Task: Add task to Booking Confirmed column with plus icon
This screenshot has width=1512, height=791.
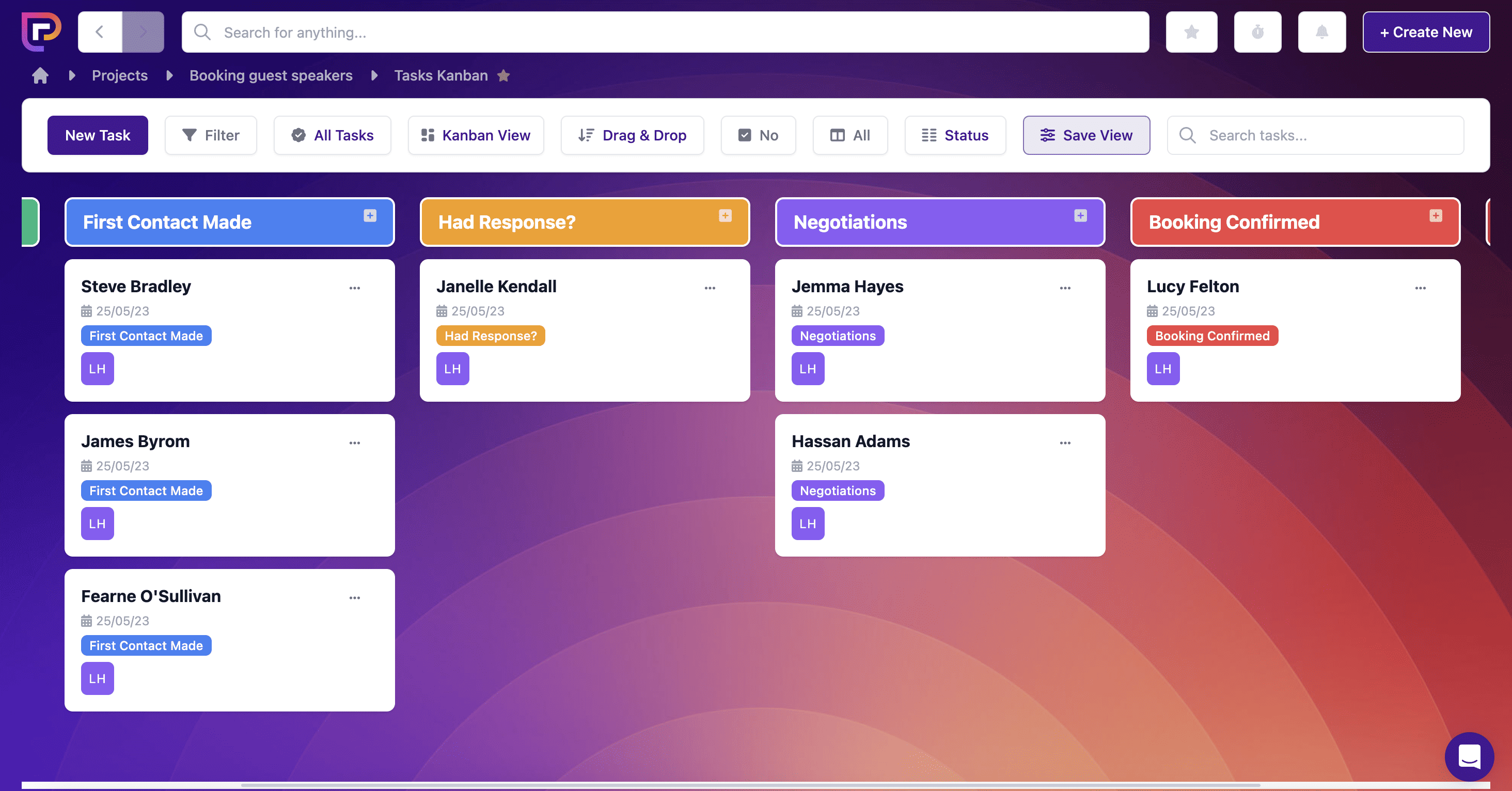Action: click(x=1435, y=215)
